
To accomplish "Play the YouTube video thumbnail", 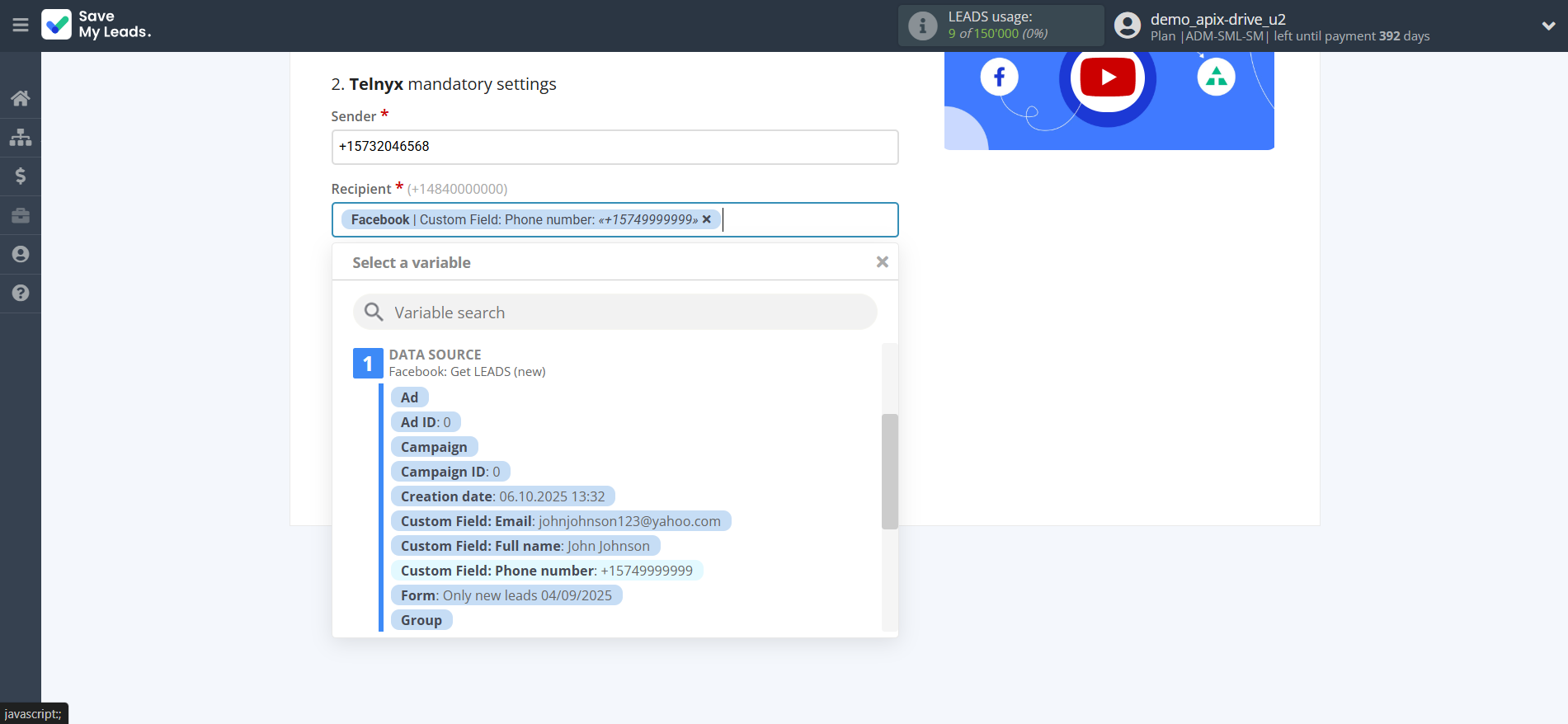I will click(x=1108, y=78).
